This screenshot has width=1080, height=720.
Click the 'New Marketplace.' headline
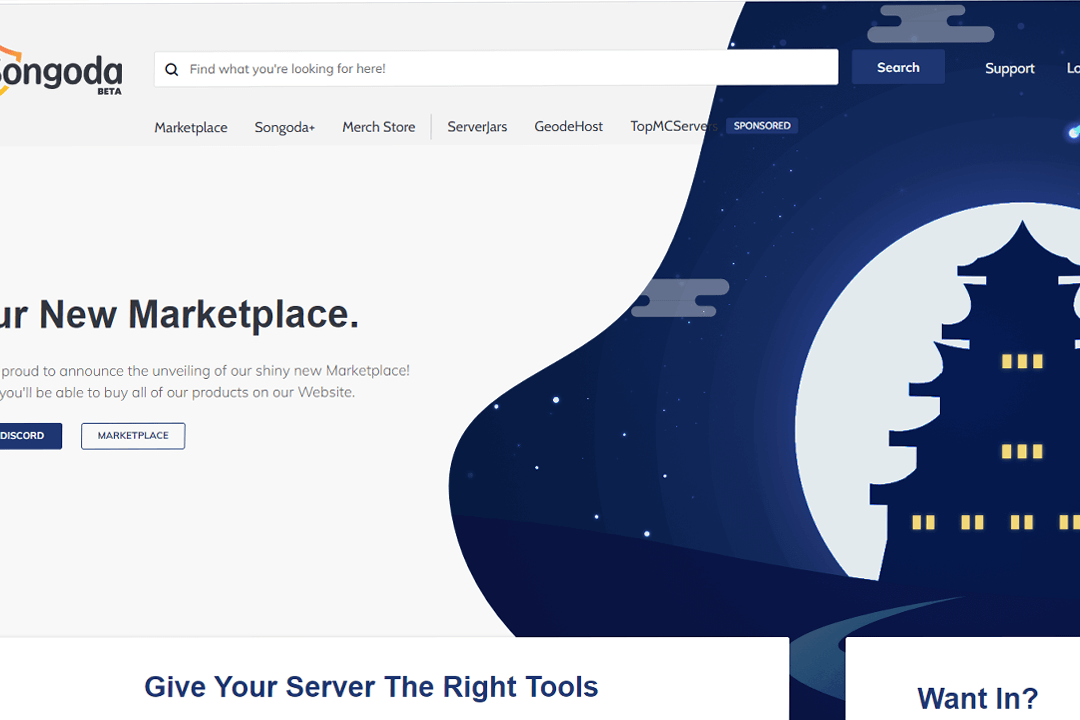pyautogui.click(x=199, y=314)
